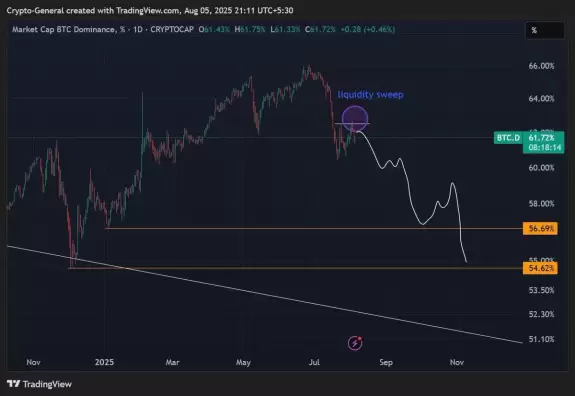The image size is (575, 396).
Task: Click the +0.28 (+0.46%) change value
Action: (367, 29)
